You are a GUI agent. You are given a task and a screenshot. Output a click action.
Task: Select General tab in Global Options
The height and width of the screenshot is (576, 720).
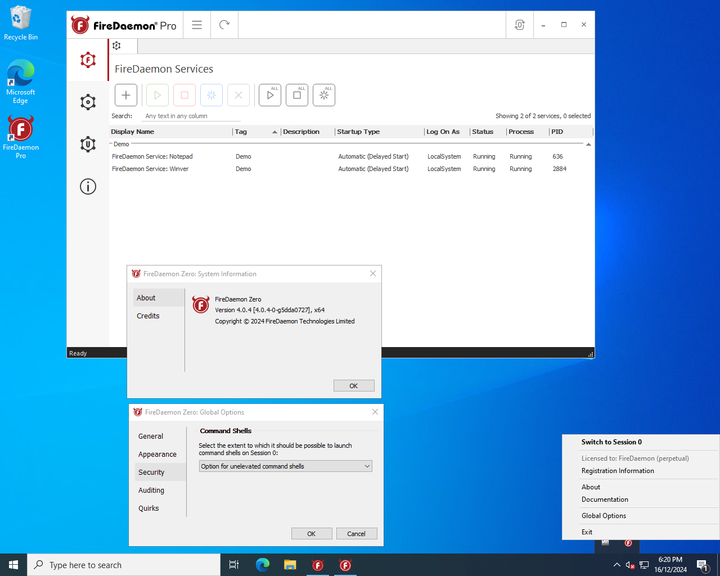[160, 436]
